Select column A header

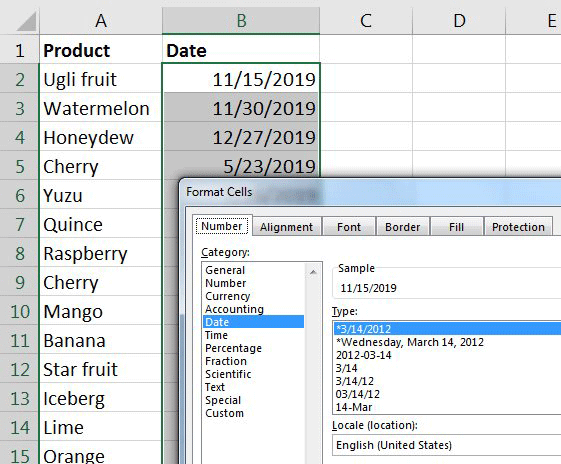pyautogui.click(x=101, y=21)
